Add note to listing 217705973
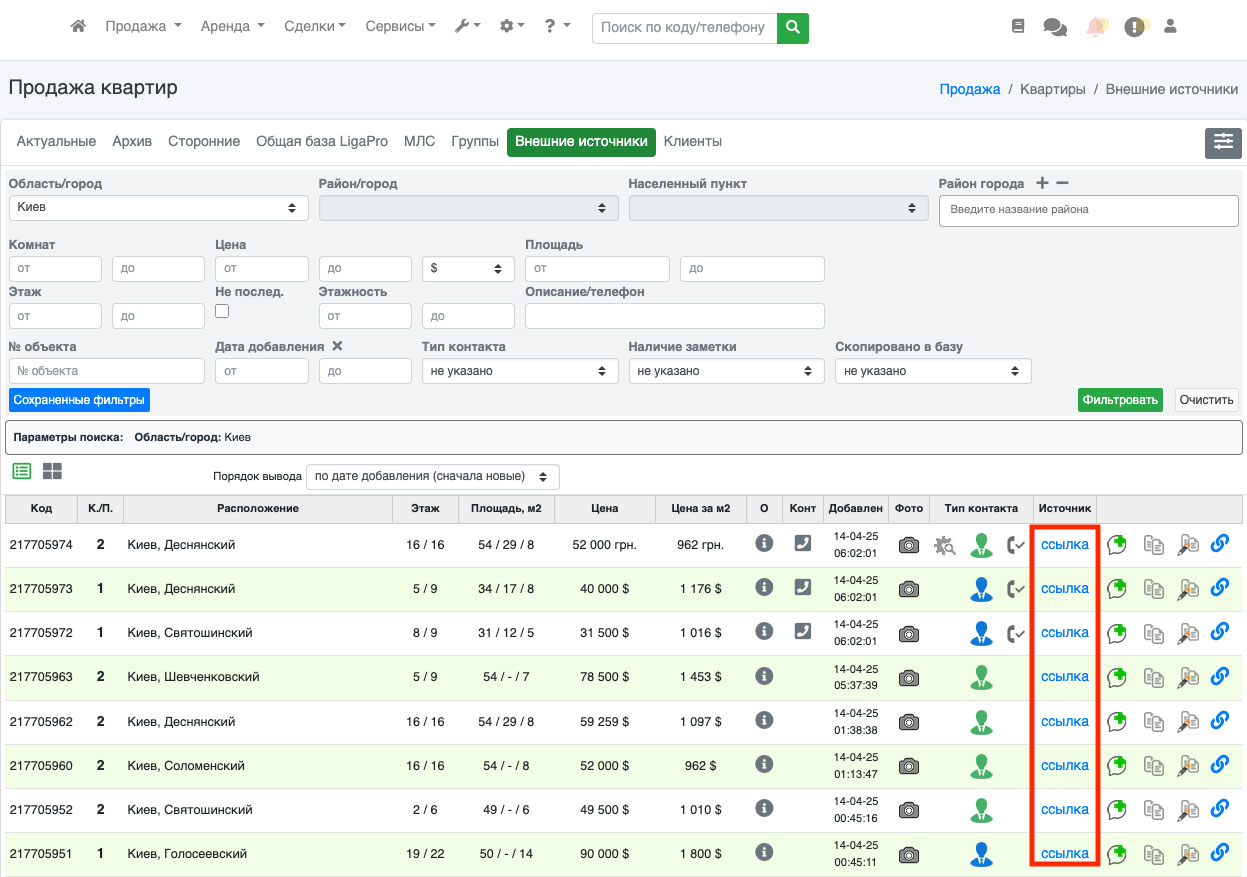 point(1117,589)
